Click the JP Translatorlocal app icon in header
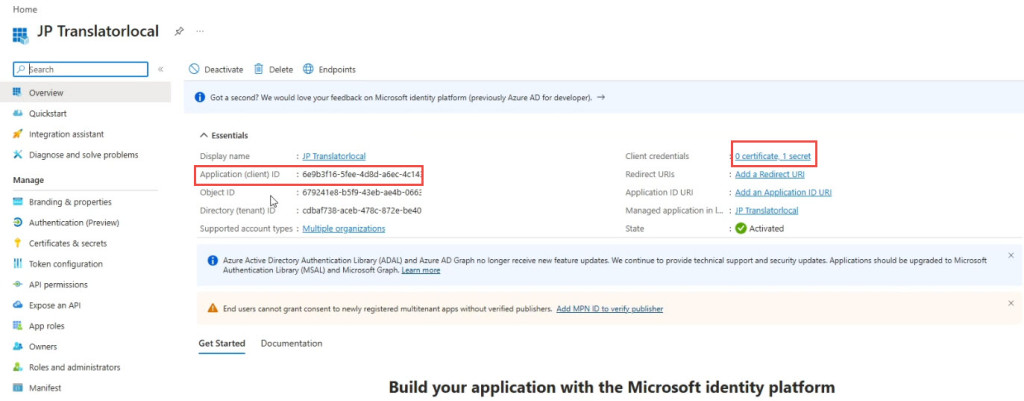This screenshot has width=1024, height=401. (x=20, y=35)
